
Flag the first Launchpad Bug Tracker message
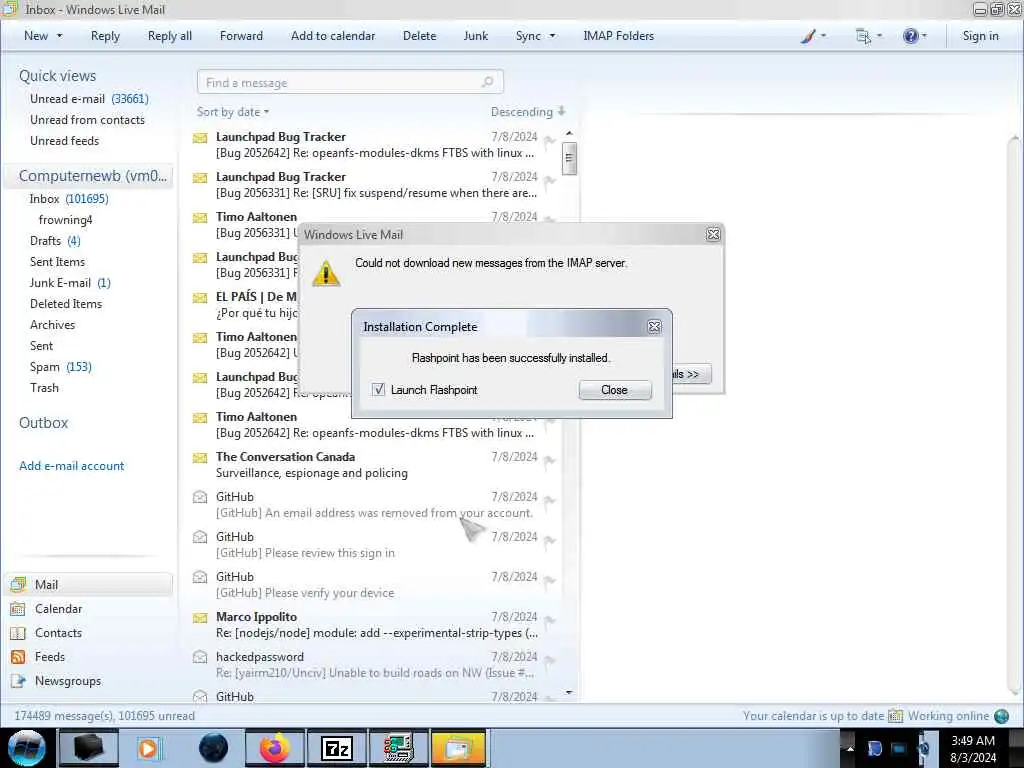coord(550,140)
